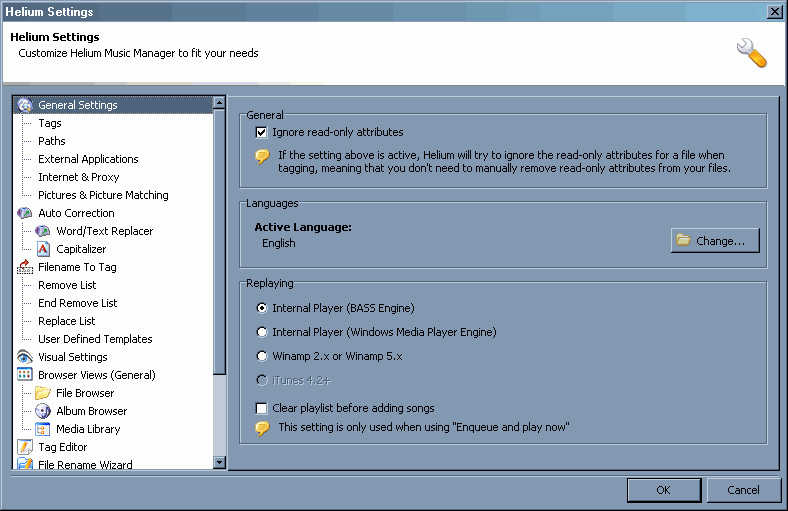Open User Defined Templates settings
The width and height of the screenshot is (788, 511).
click(x=95, y=339)
